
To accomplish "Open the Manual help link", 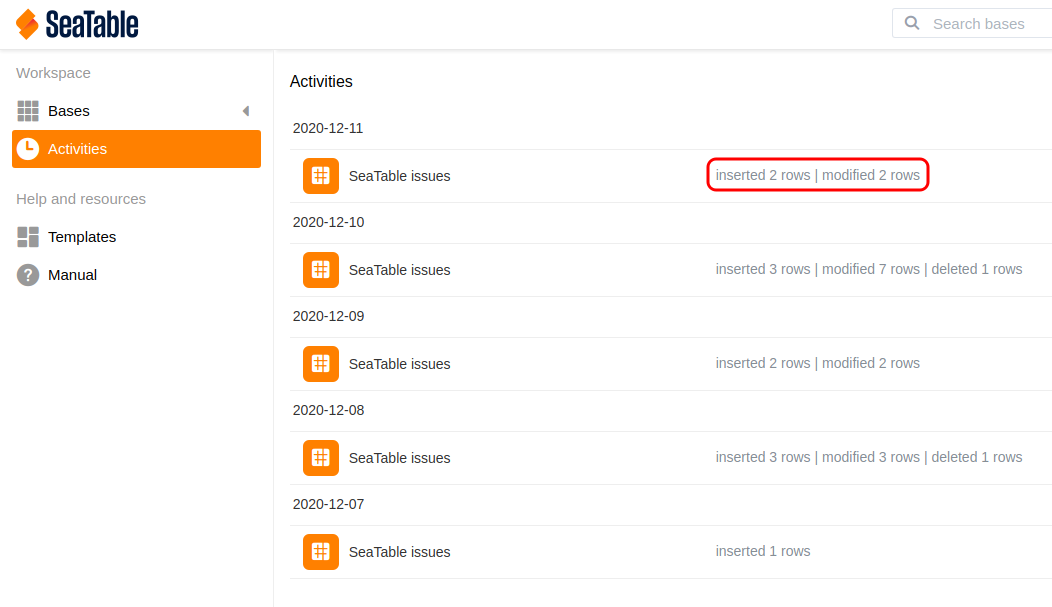I will [x=72, y=275].
